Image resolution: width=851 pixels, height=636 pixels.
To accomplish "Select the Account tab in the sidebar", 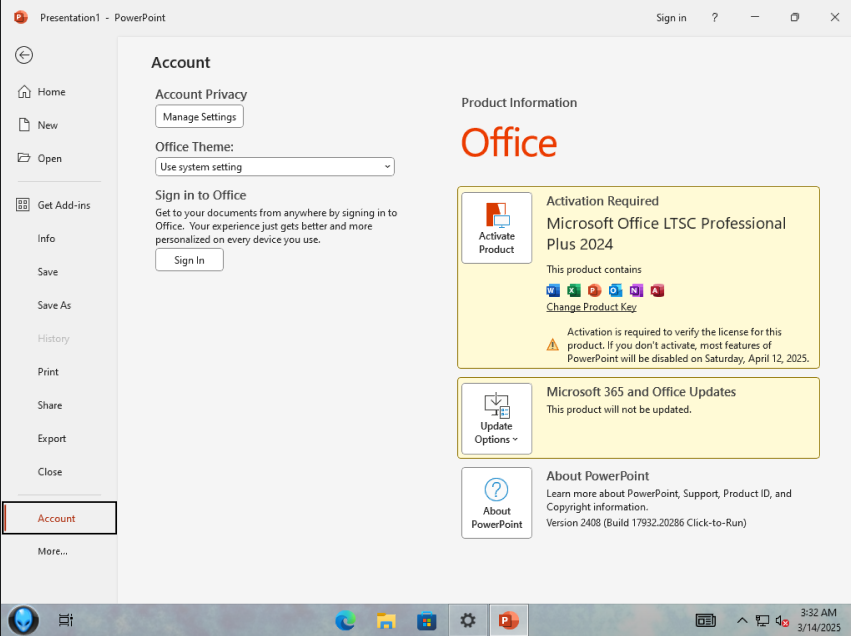I will click(59, 518).
